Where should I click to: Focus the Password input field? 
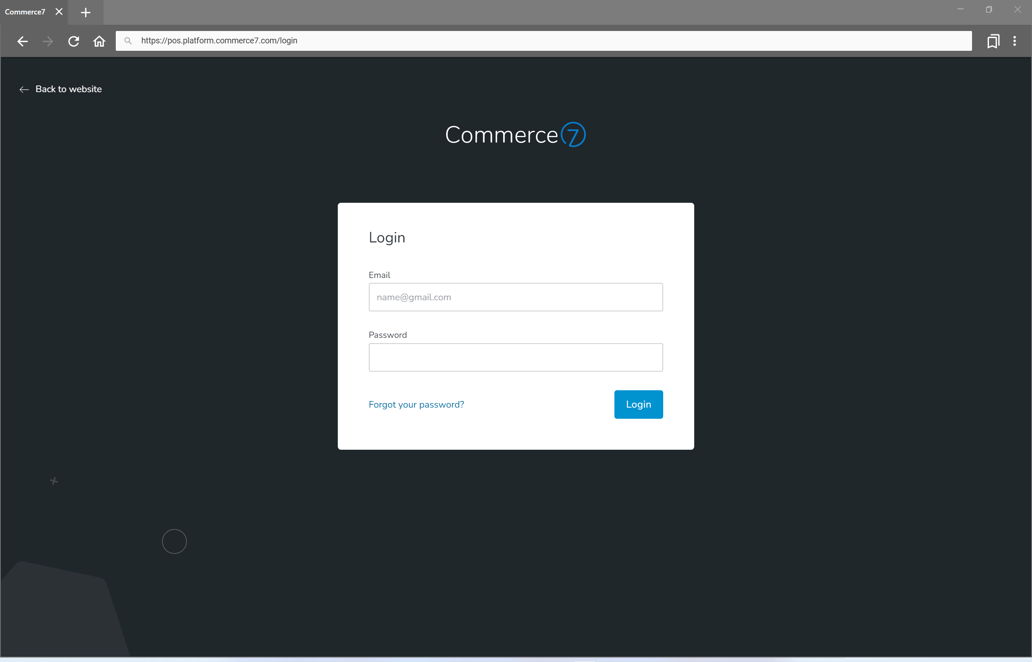click(515, 357)
